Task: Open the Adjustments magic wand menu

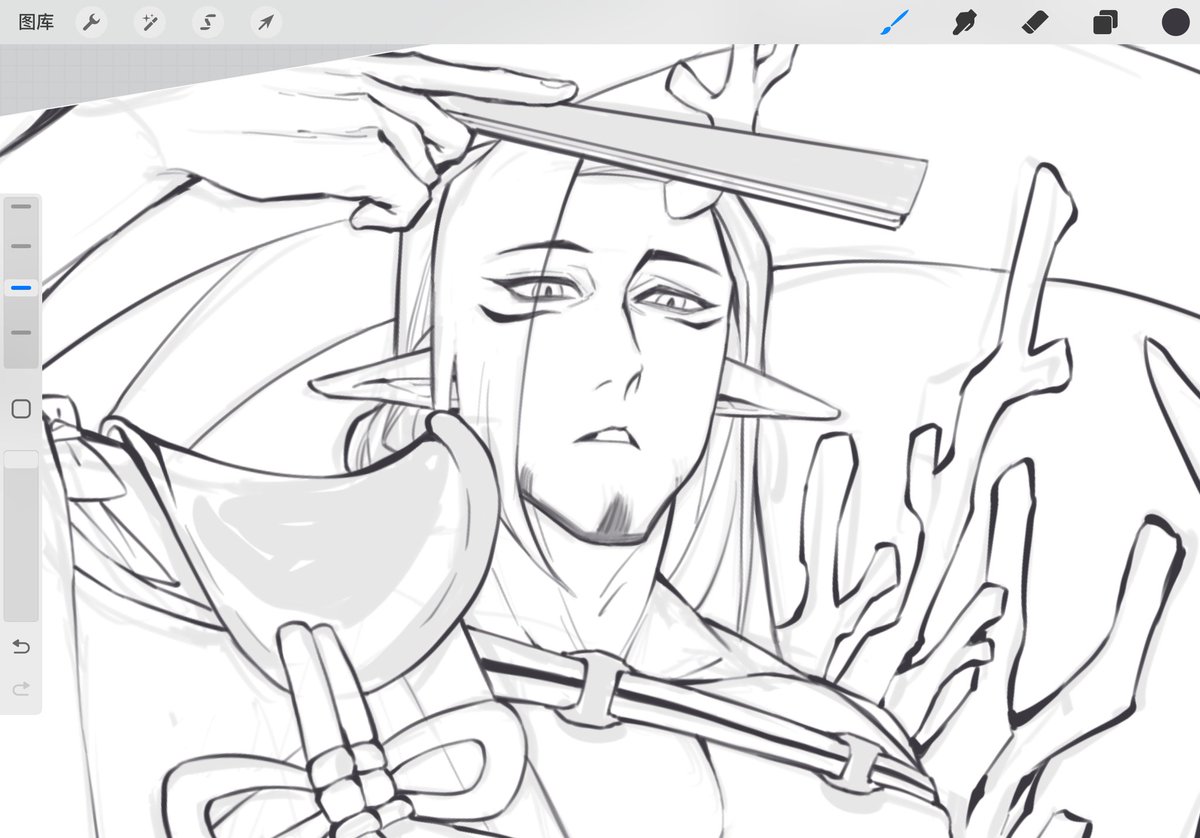Action: 150,22
